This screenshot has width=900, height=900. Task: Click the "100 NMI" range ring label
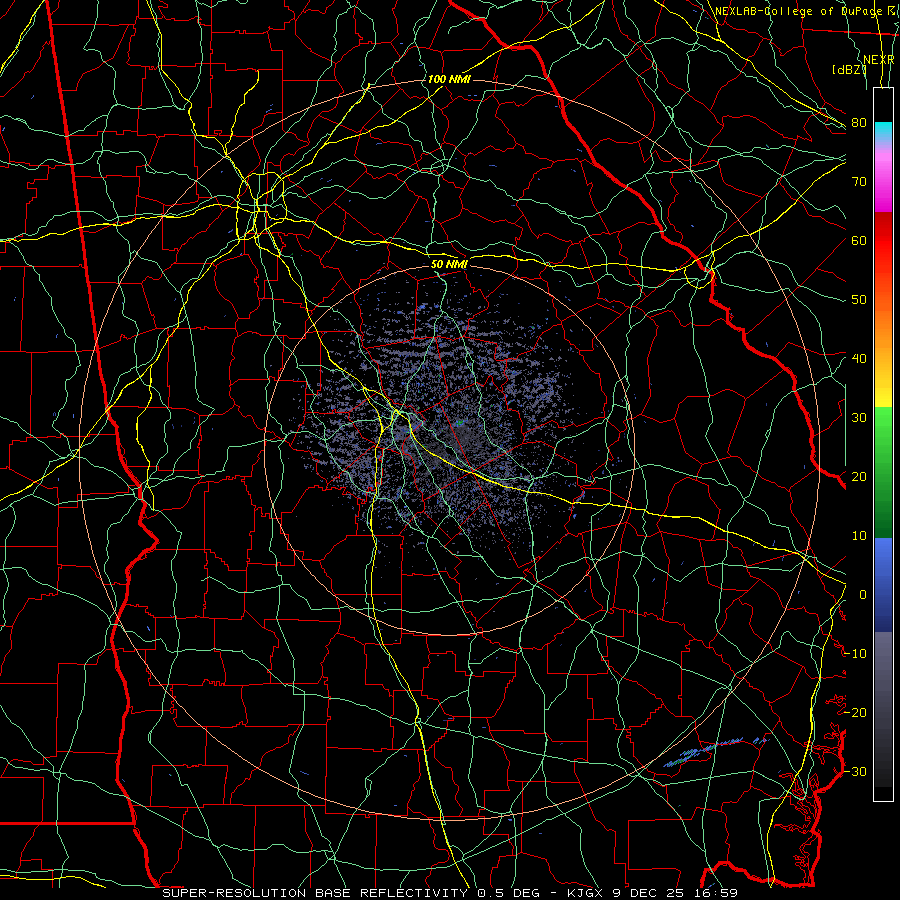[449, 79]
